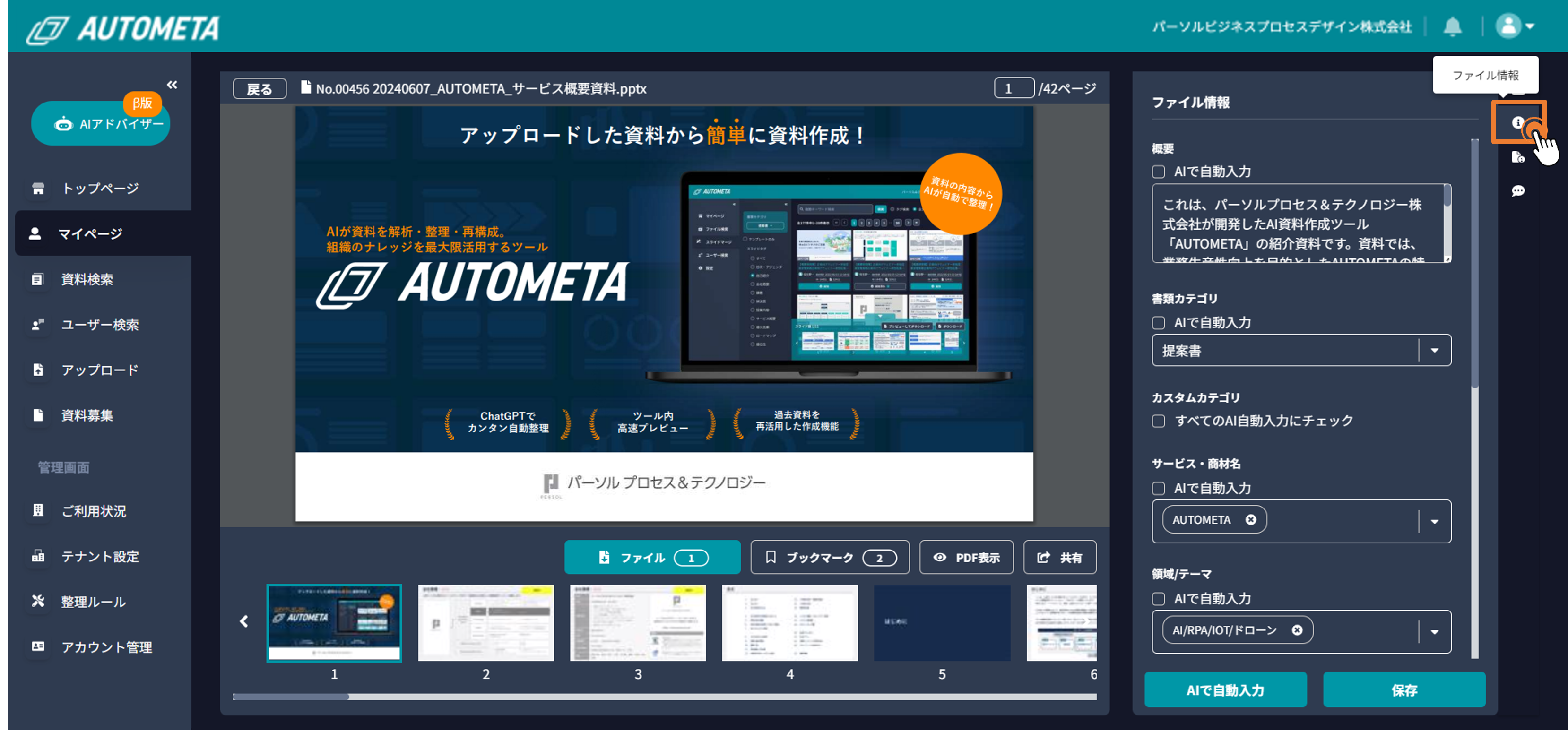Remove the AUTOMETA tag
Screen dimensions: 1568x732
click(1251, 520)
